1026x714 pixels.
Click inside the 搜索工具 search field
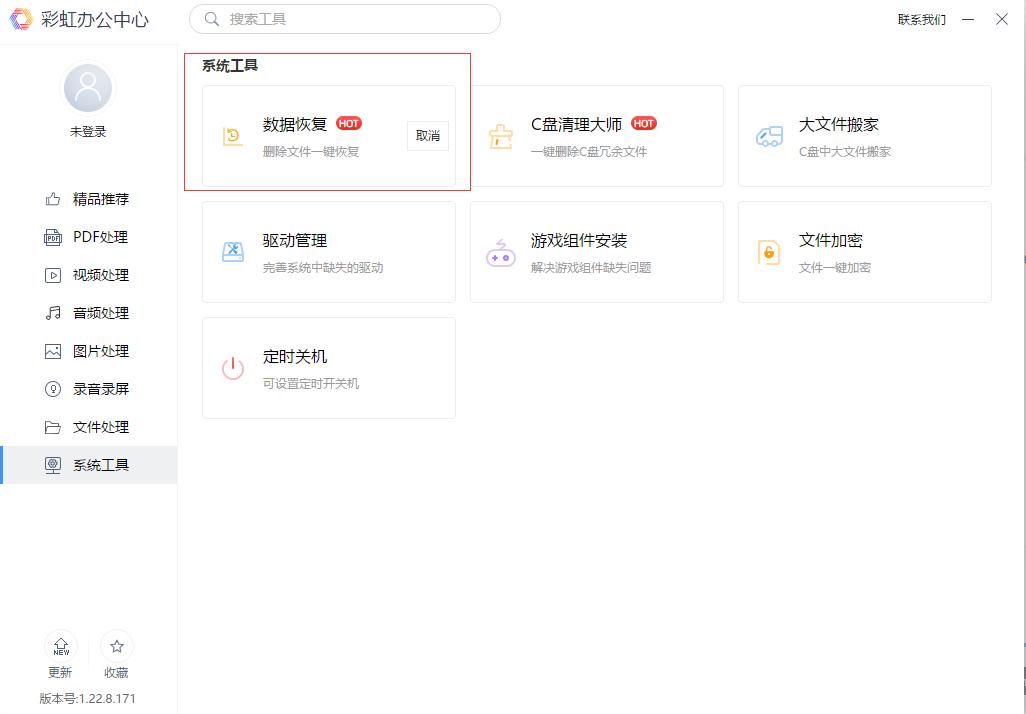[344, 19]
